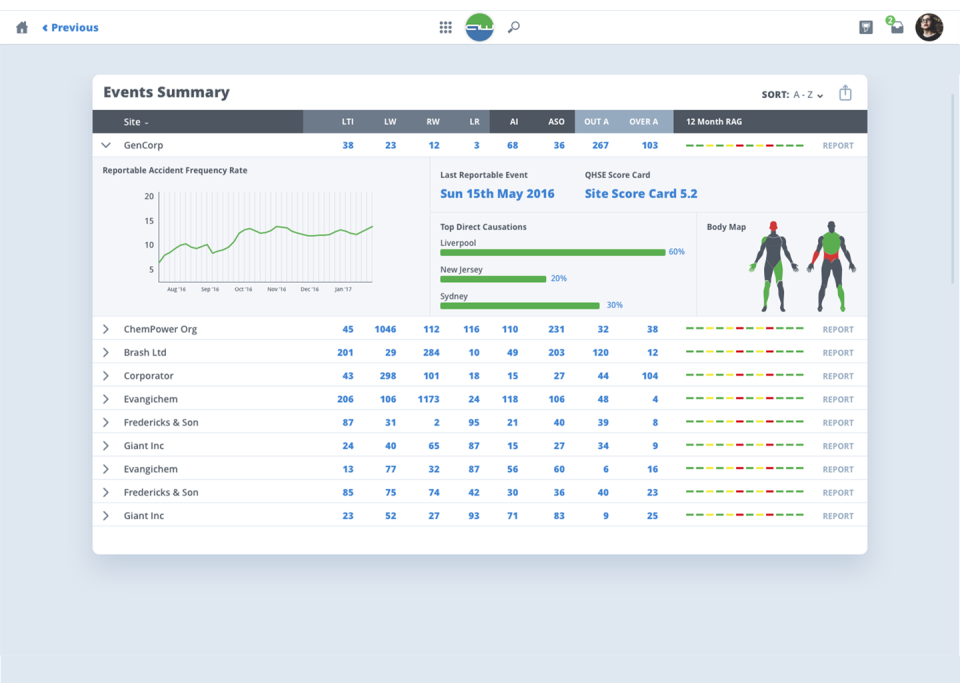Click the Brash Ltd site name
The height and width of the screenshot is (683, 960).
(x=145, y=353)
